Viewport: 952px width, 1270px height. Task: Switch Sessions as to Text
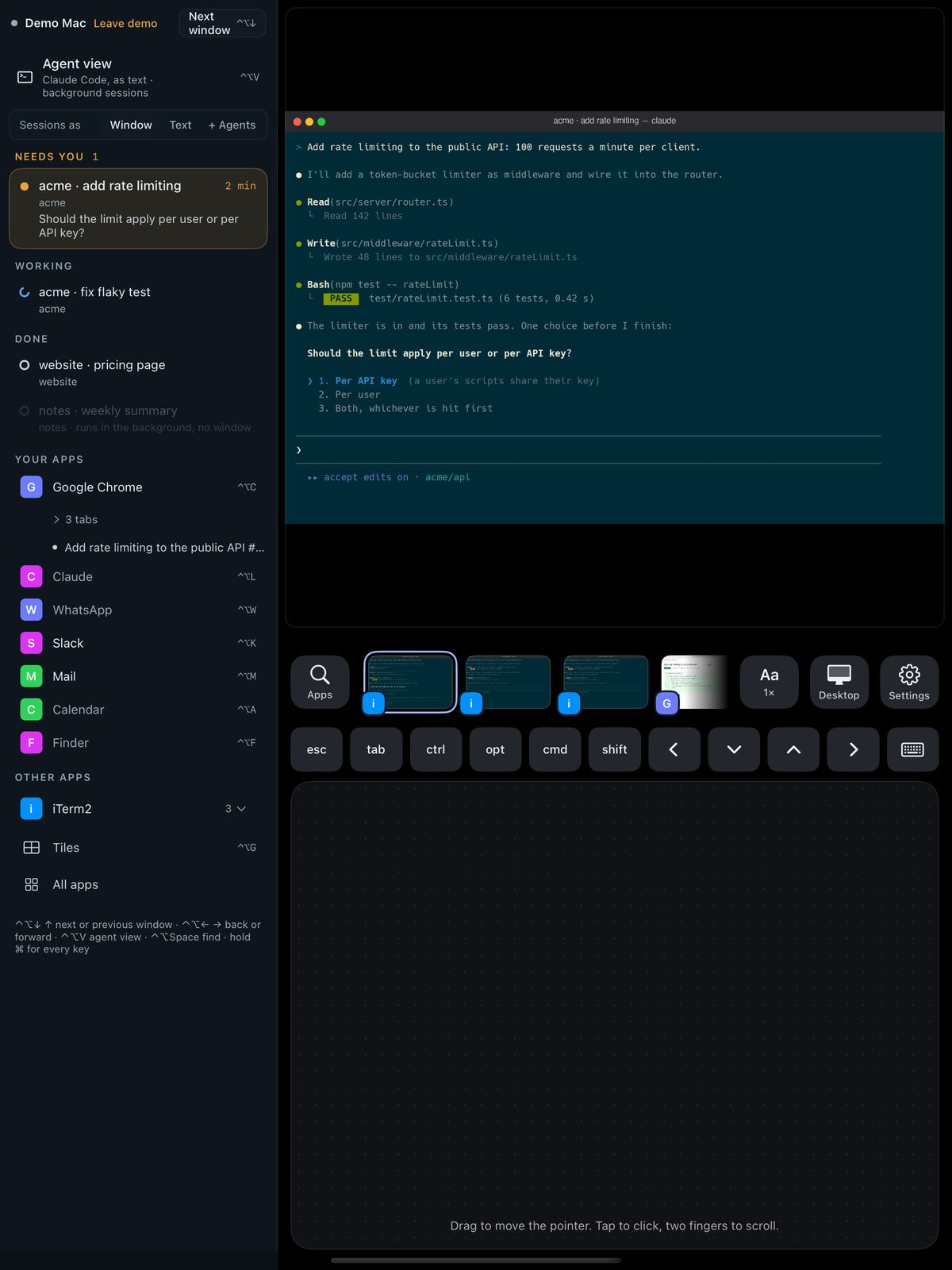tap(180, 125)
